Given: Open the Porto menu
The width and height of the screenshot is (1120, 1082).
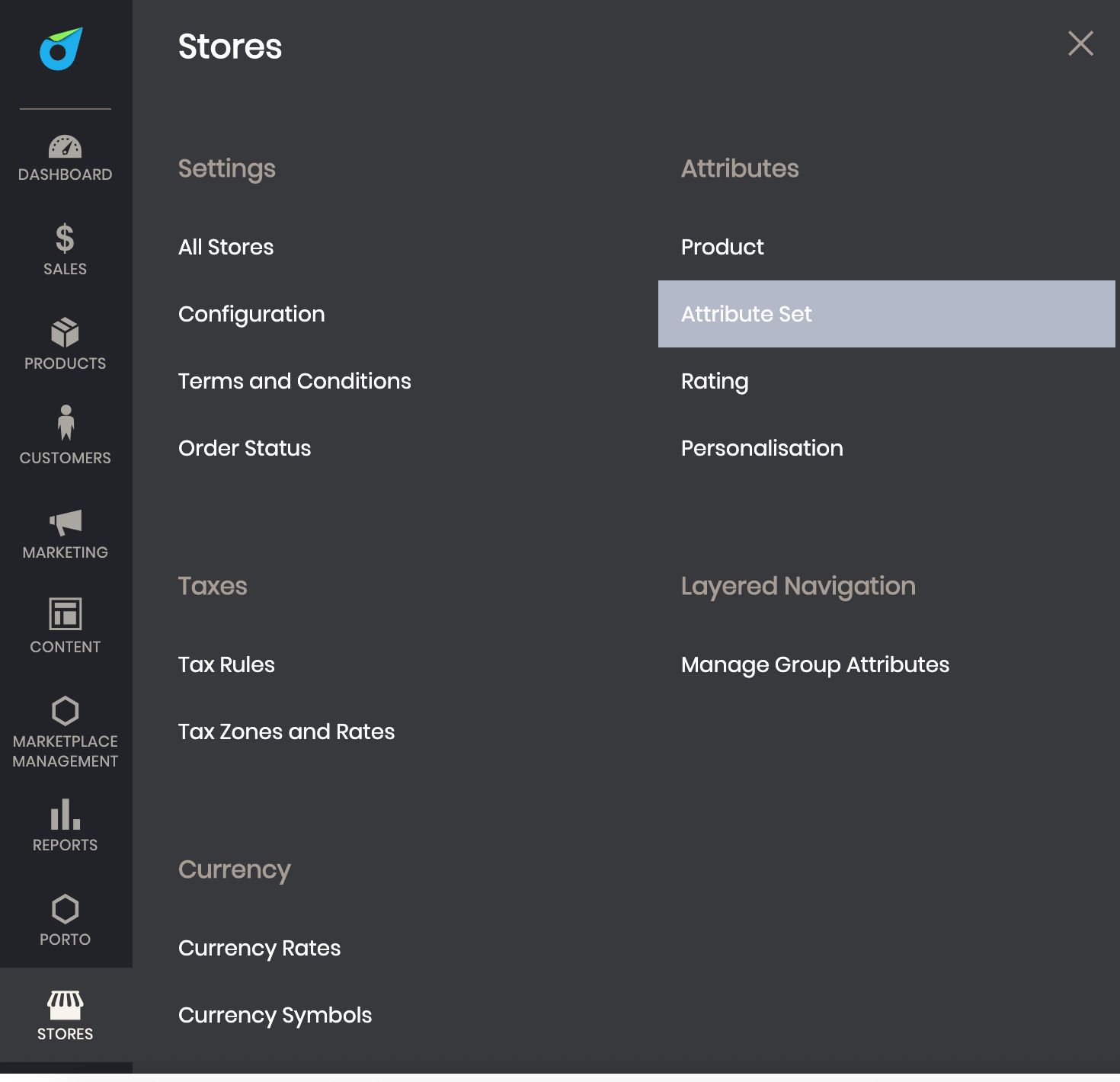Looking at the screenshot, I should pos(66,920).
